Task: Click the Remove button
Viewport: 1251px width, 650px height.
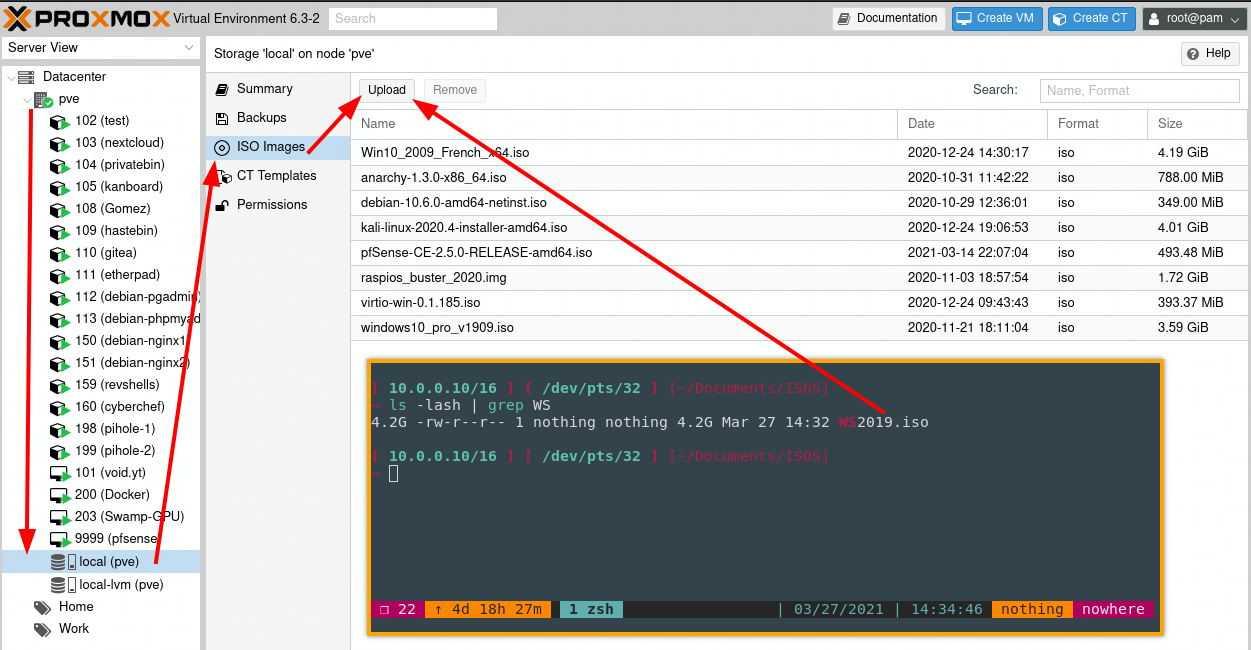Action: 455,90
